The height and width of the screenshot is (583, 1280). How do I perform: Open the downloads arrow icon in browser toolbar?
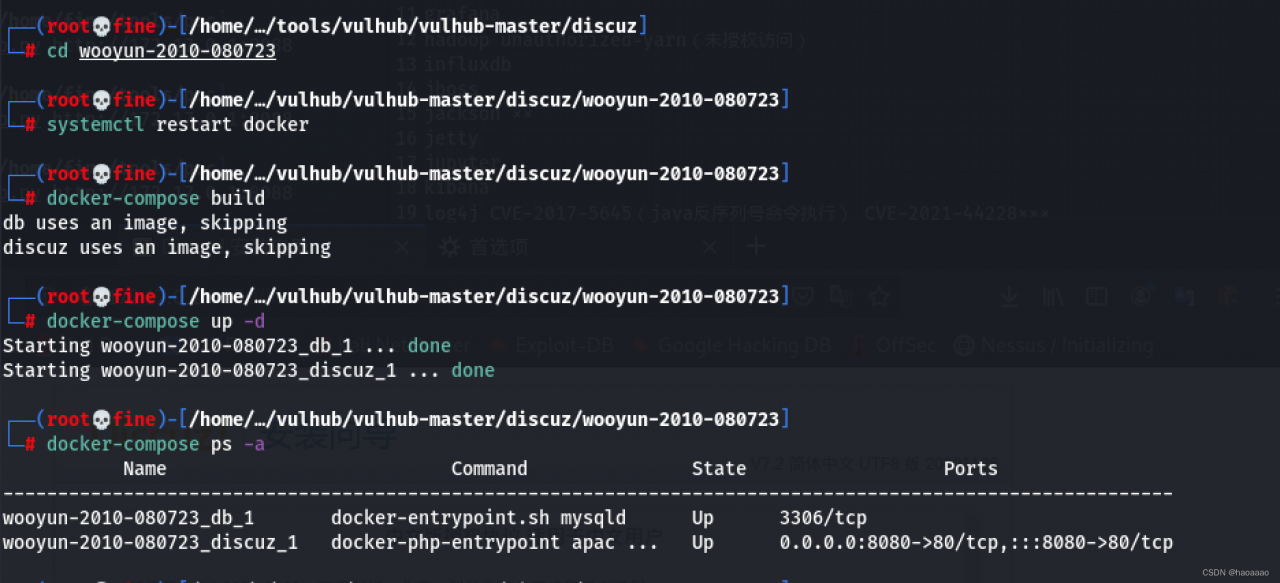1010,296
